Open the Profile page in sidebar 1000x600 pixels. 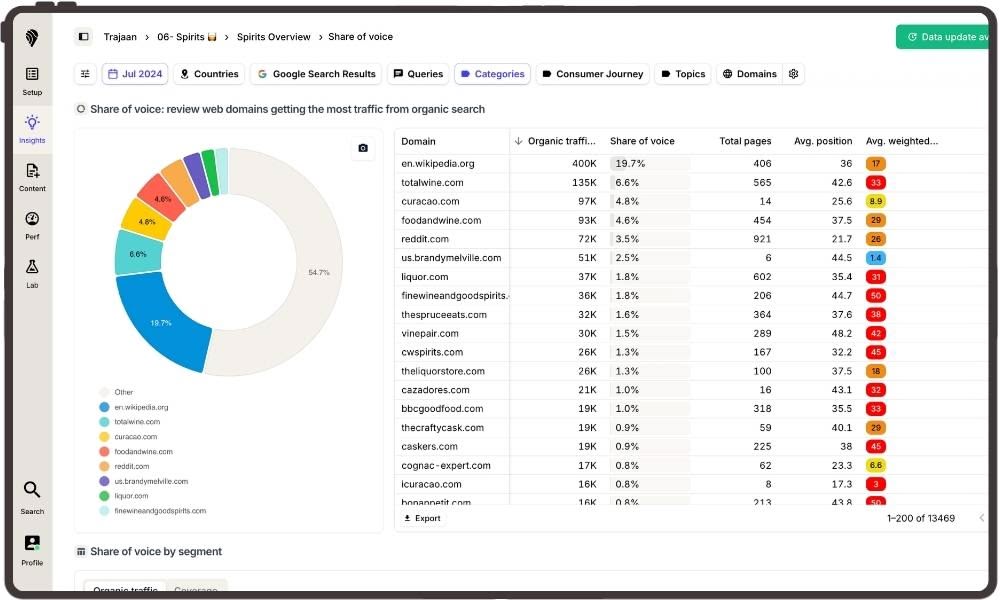tap(32, 550)
